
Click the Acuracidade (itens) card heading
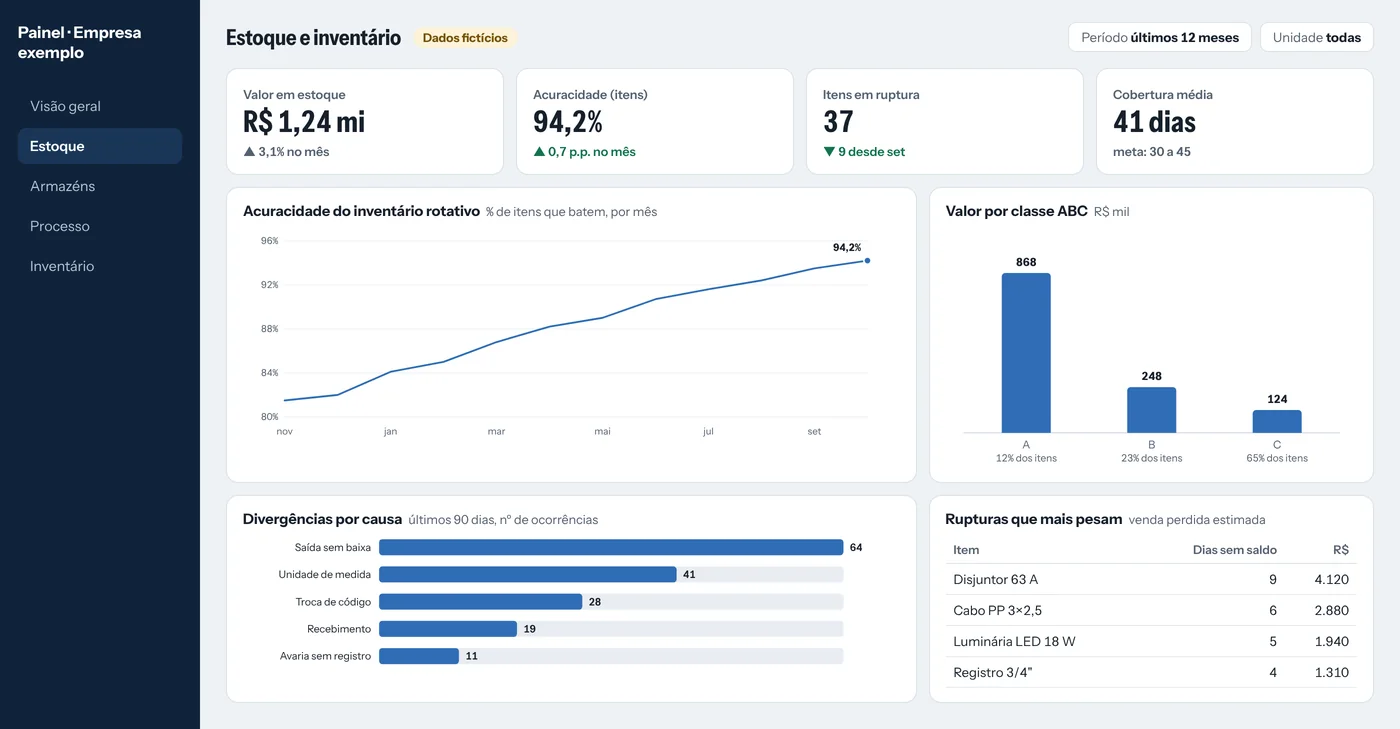point(590,95)
